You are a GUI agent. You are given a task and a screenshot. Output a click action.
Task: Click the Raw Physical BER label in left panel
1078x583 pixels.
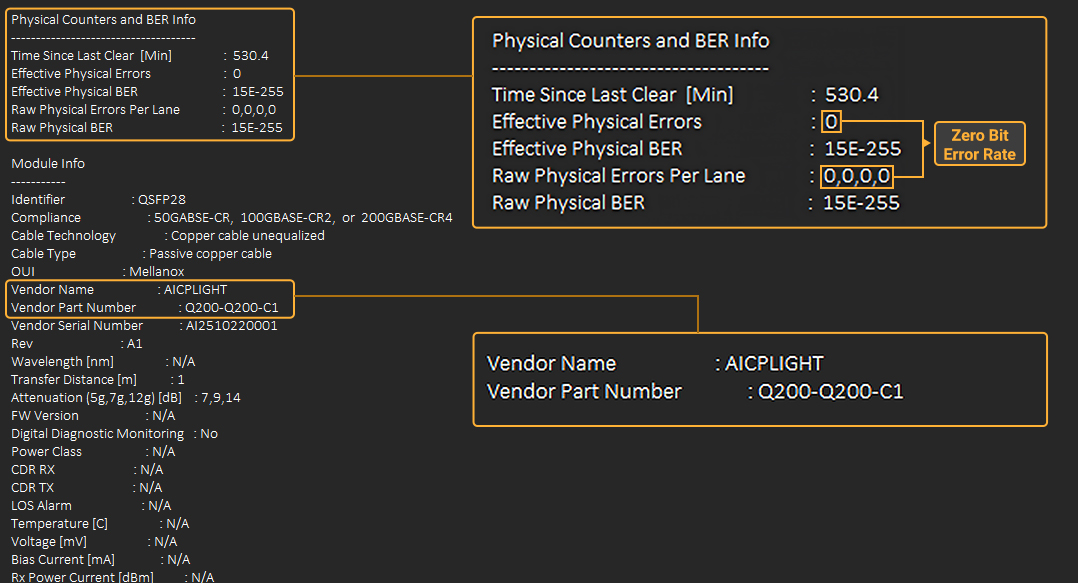[62, 128]
